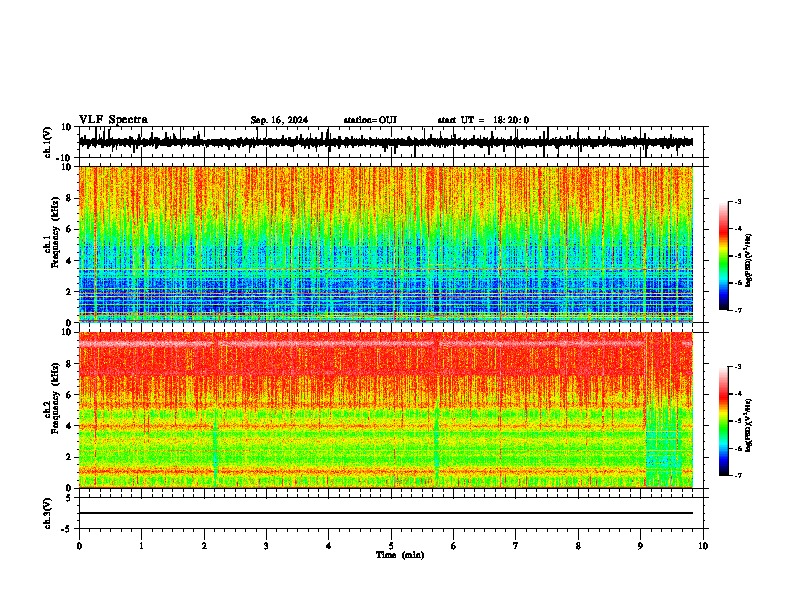
Task: Click the 'VLF Spectra' plot title
Action: [113, 120]
